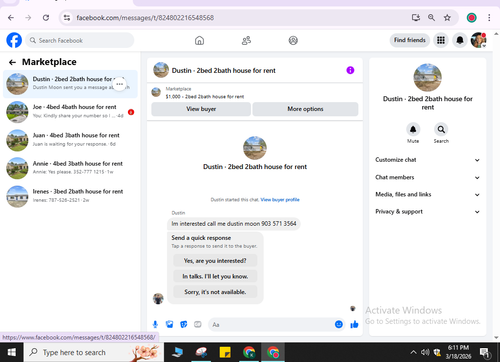Click More options button
500x362 pixels.
click(x=305, y=109)
